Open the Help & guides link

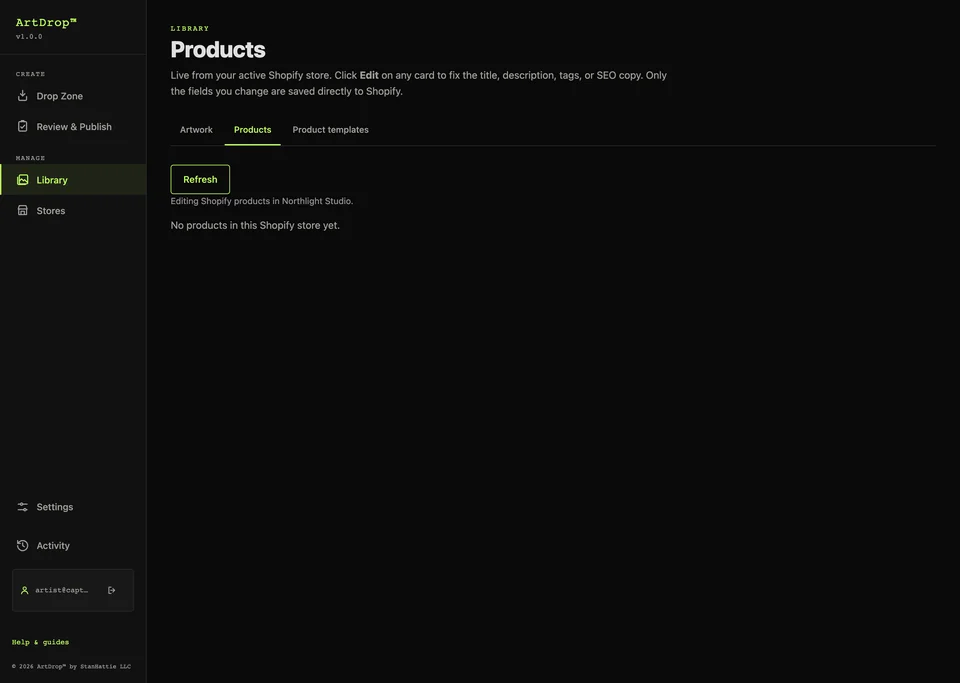[x=40, y=642]
